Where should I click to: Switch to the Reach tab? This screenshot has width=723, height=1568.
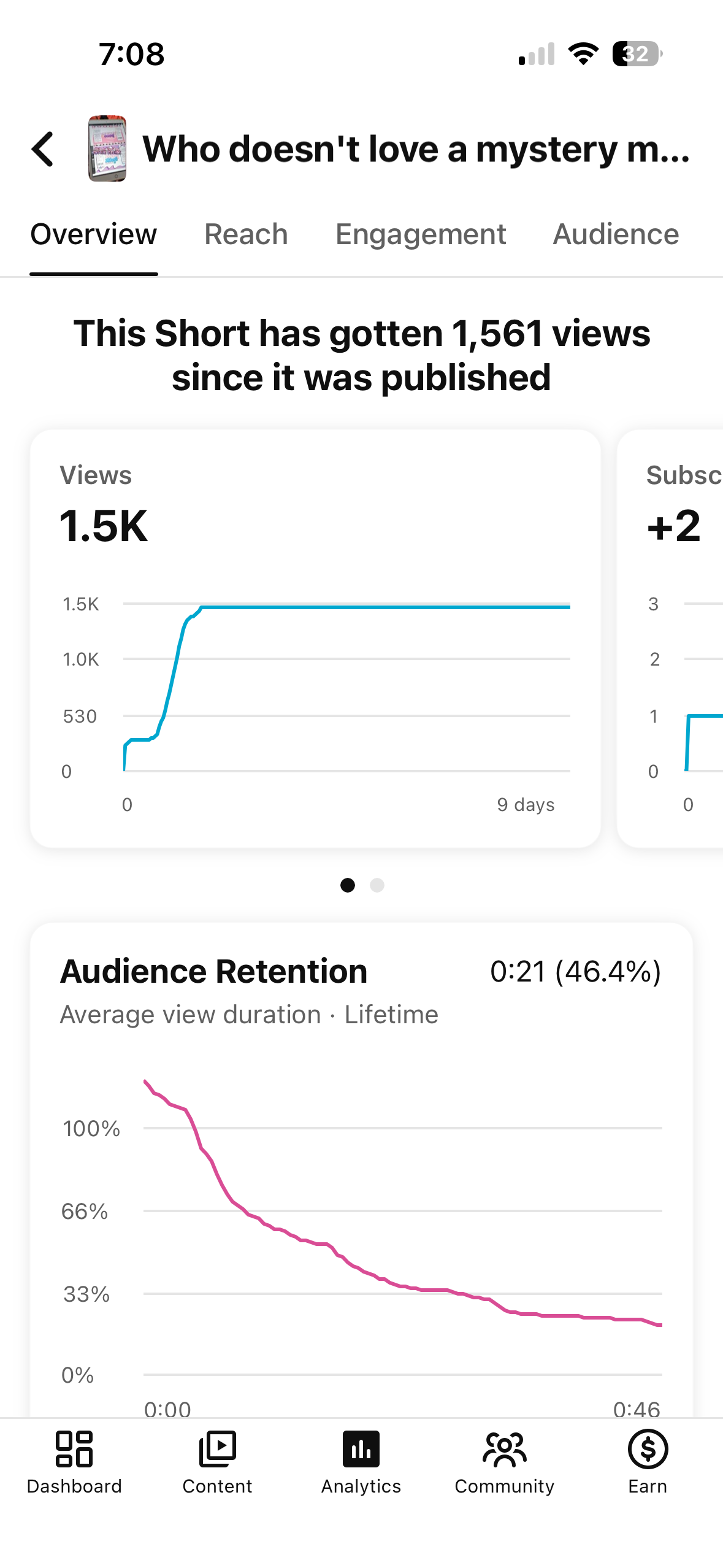click(x=246, y=234)
